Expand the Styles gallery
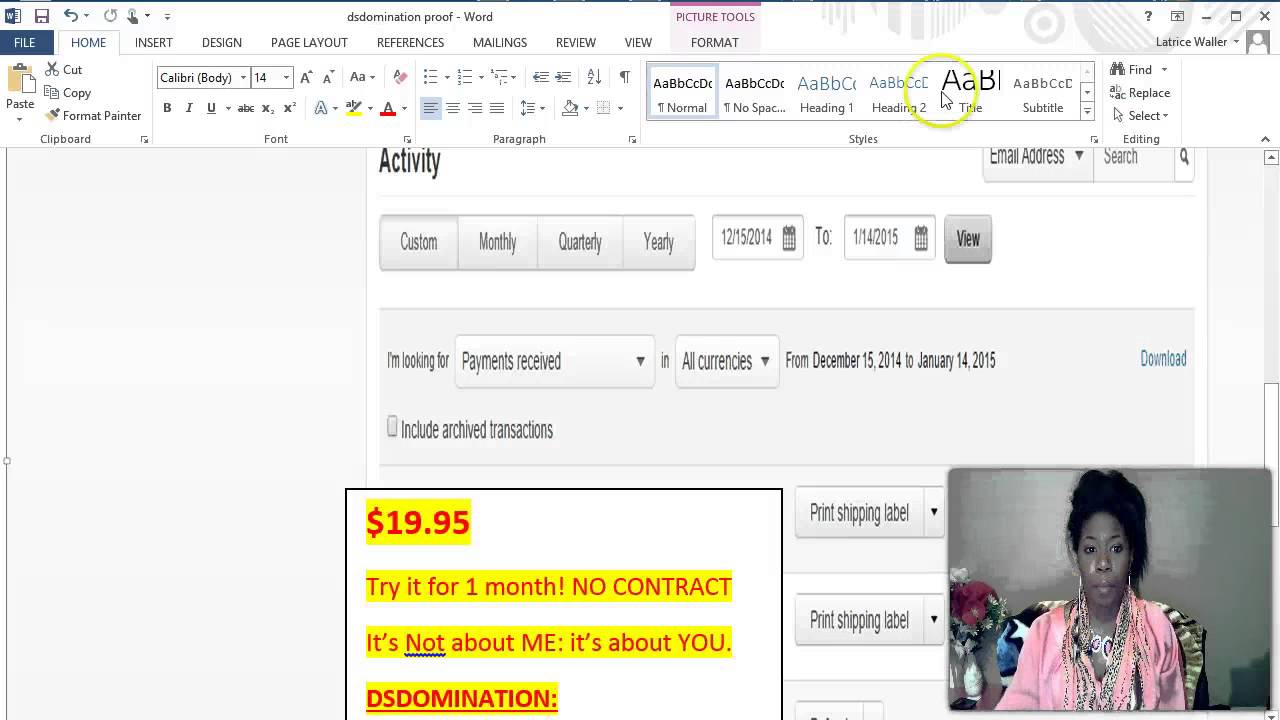Image resolution: width=1280 pixels, height=720 pixels. pos(1087,111)
